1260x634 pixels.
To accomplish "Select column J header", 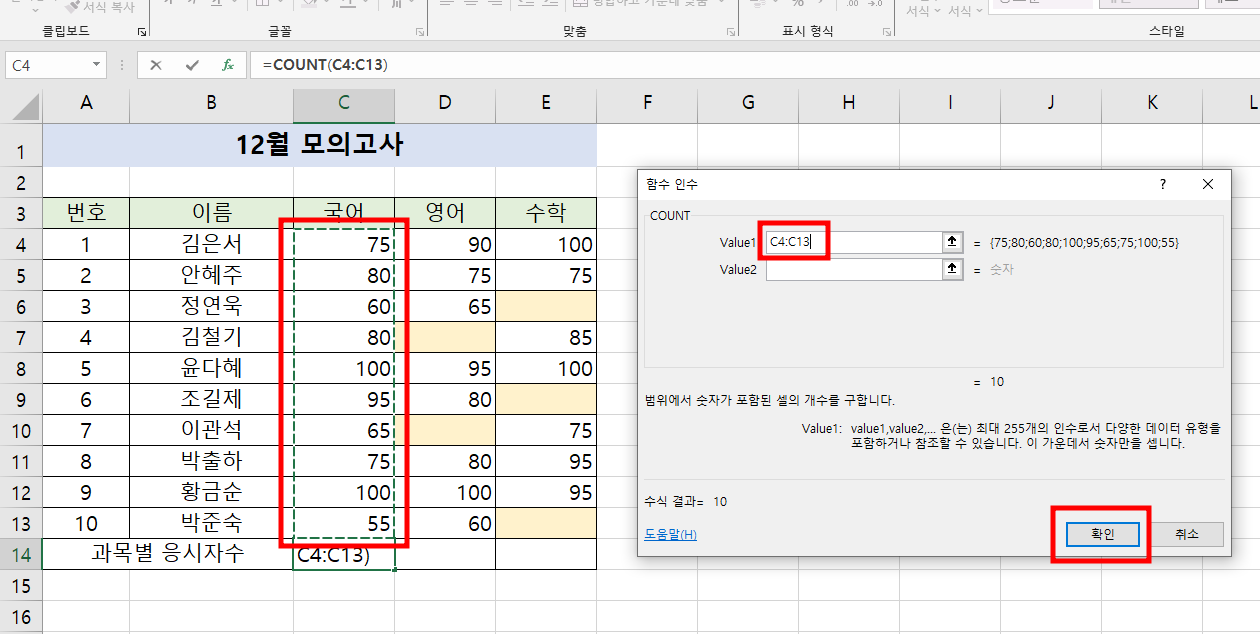I will [1051, 102].
